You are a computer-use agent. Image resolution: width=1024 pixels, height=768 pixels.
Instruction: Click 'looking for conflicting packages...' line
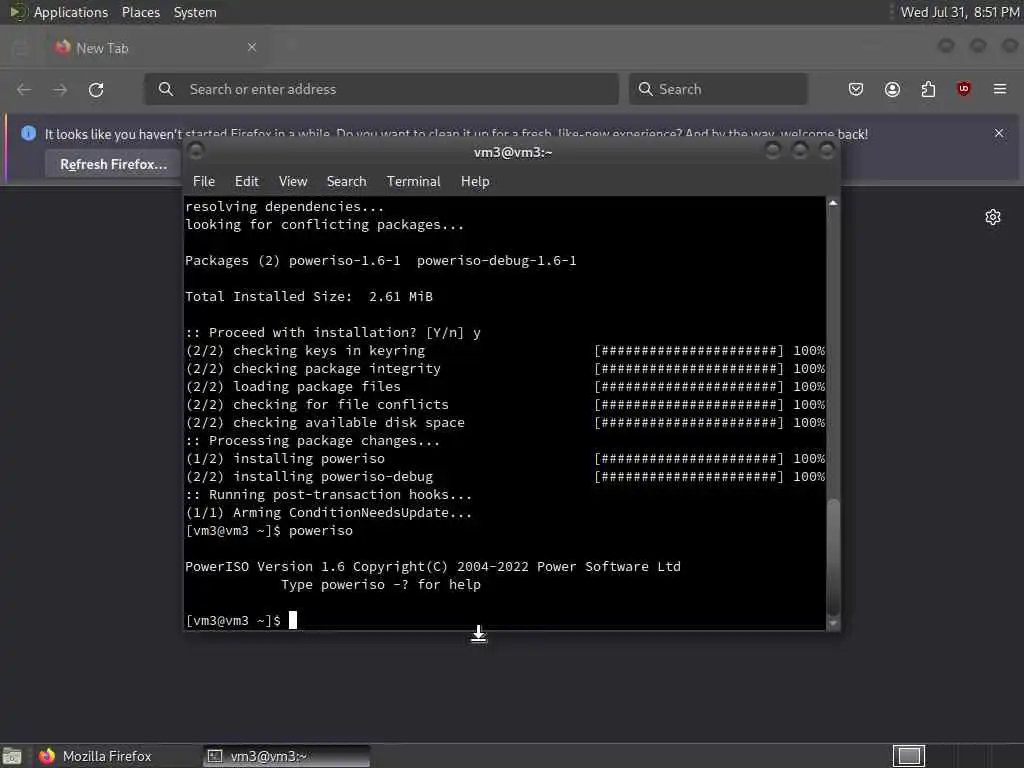tap(325, 225)
